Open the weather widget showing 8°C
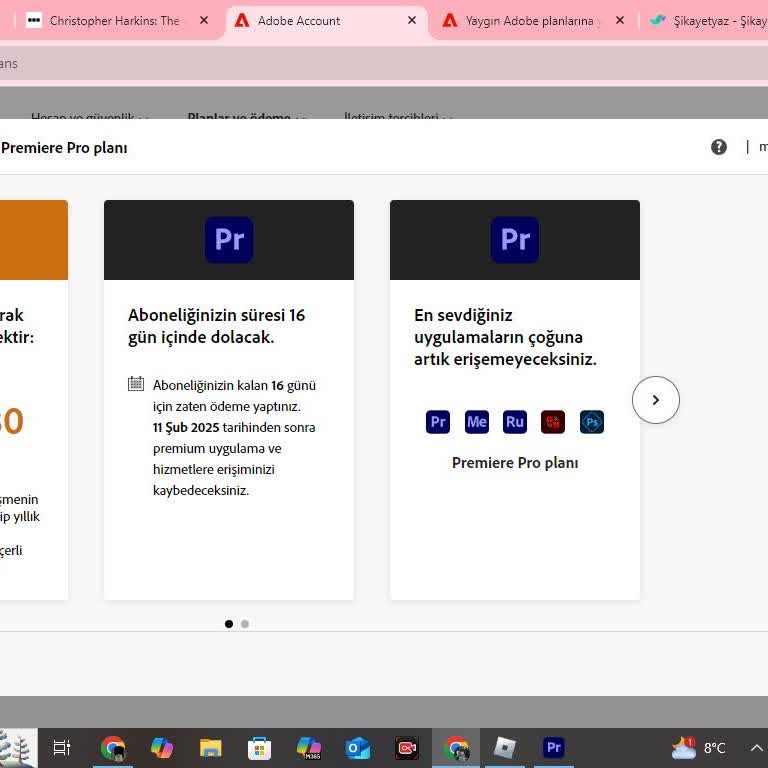 pos(700,748)
